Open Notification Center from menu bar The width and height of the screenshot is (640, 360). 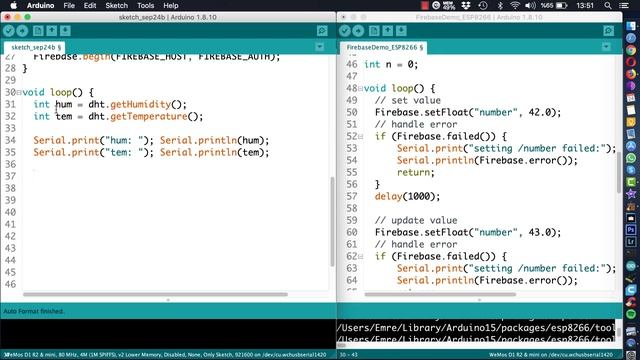(x=624, y=5)
